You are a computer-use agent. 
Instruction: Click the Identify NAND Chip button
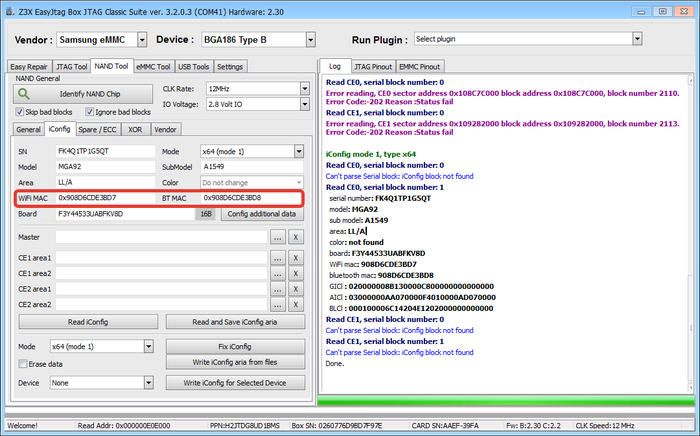83,94
